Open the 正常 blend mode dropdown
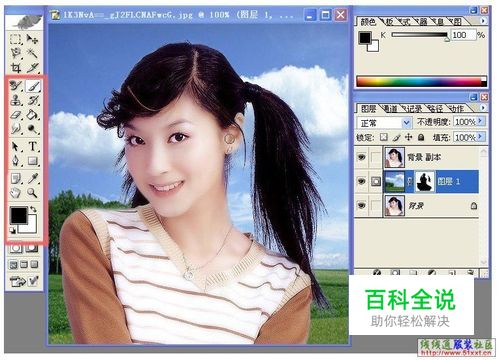 384,123
